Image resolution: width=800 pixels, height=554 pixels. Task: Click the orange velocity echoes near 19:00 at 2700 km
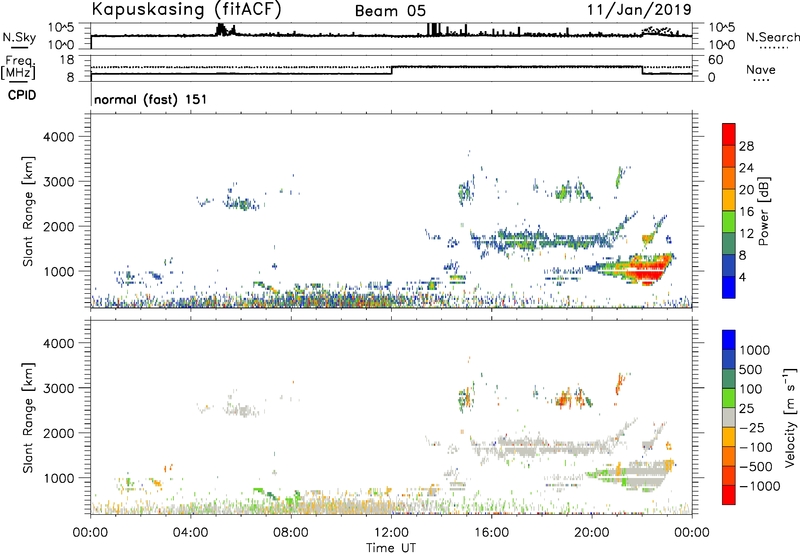pyautogui.click(x=564, y=398)
